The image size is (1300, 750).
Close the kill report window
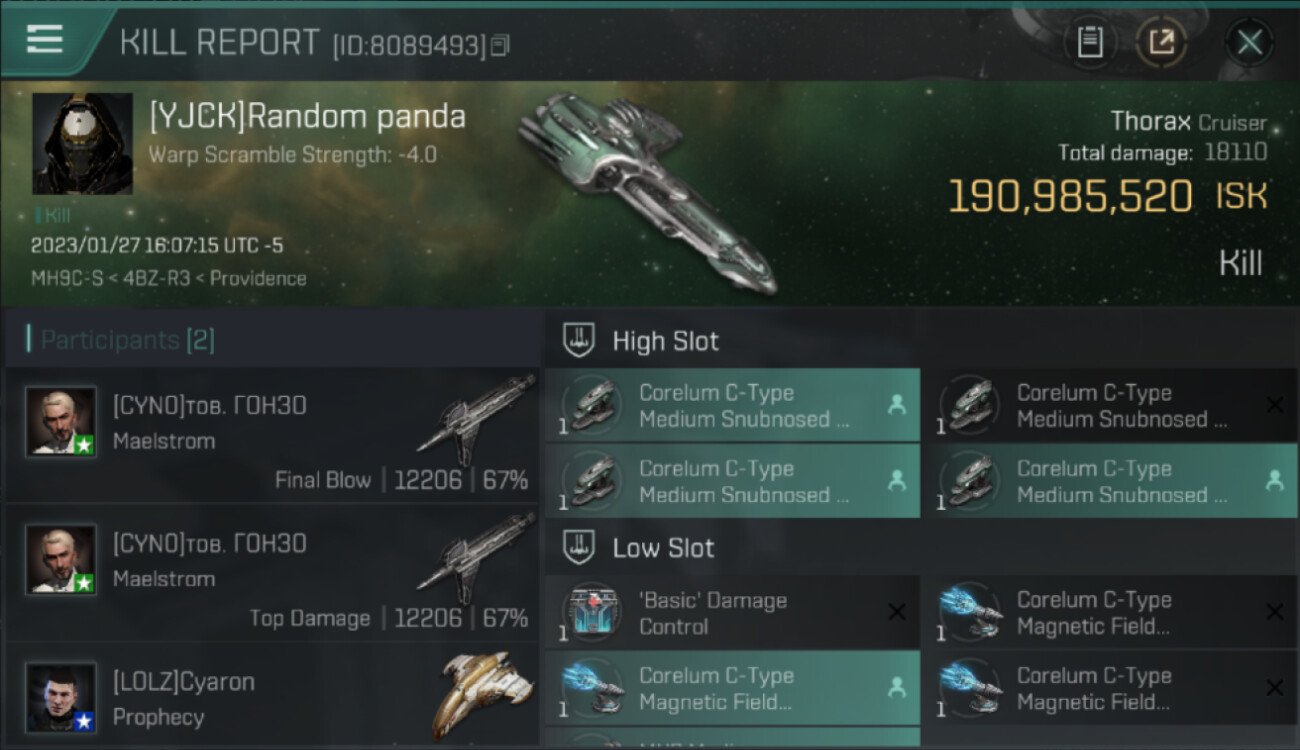(x=1249, y=42)
